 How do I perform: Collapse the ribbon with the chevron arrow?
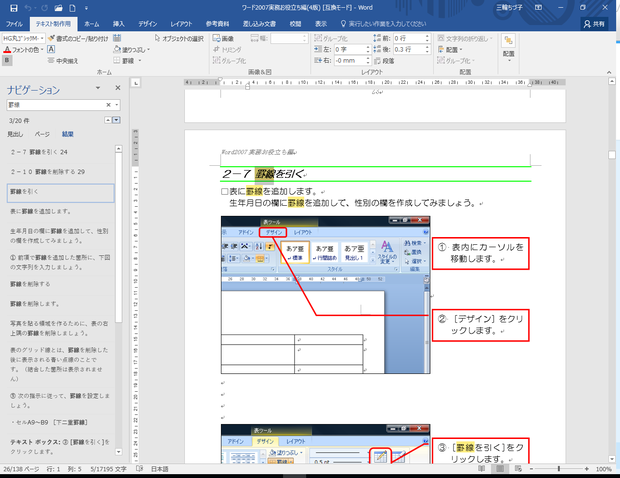(609, 72)
